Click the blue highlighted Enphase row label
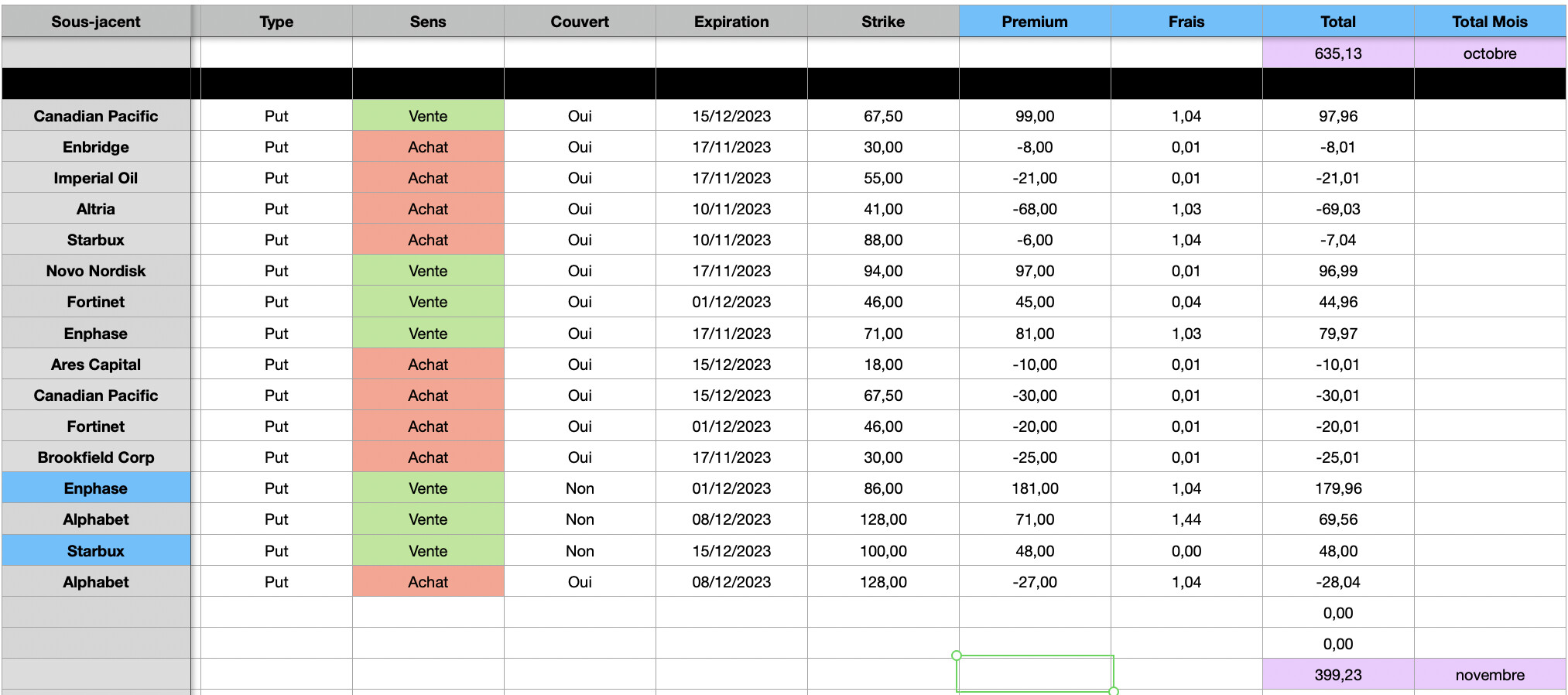The width and height of the screenshot is (1568, 695). [96, 488]
